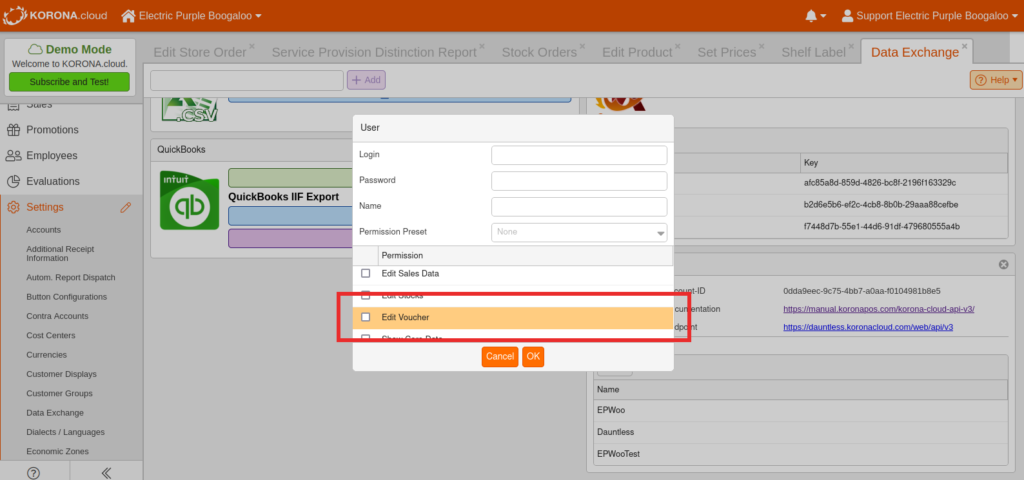Screen dimensions: 1024x480
Task: Open Dialects / Languages settings
Action: pyautogui.click(x=65, y=432)
